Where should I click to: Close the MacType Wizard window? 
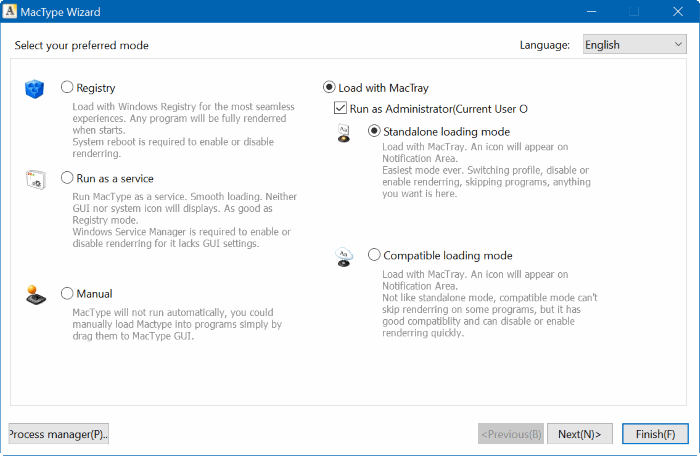pyautogui.click(x=676, y=12)
